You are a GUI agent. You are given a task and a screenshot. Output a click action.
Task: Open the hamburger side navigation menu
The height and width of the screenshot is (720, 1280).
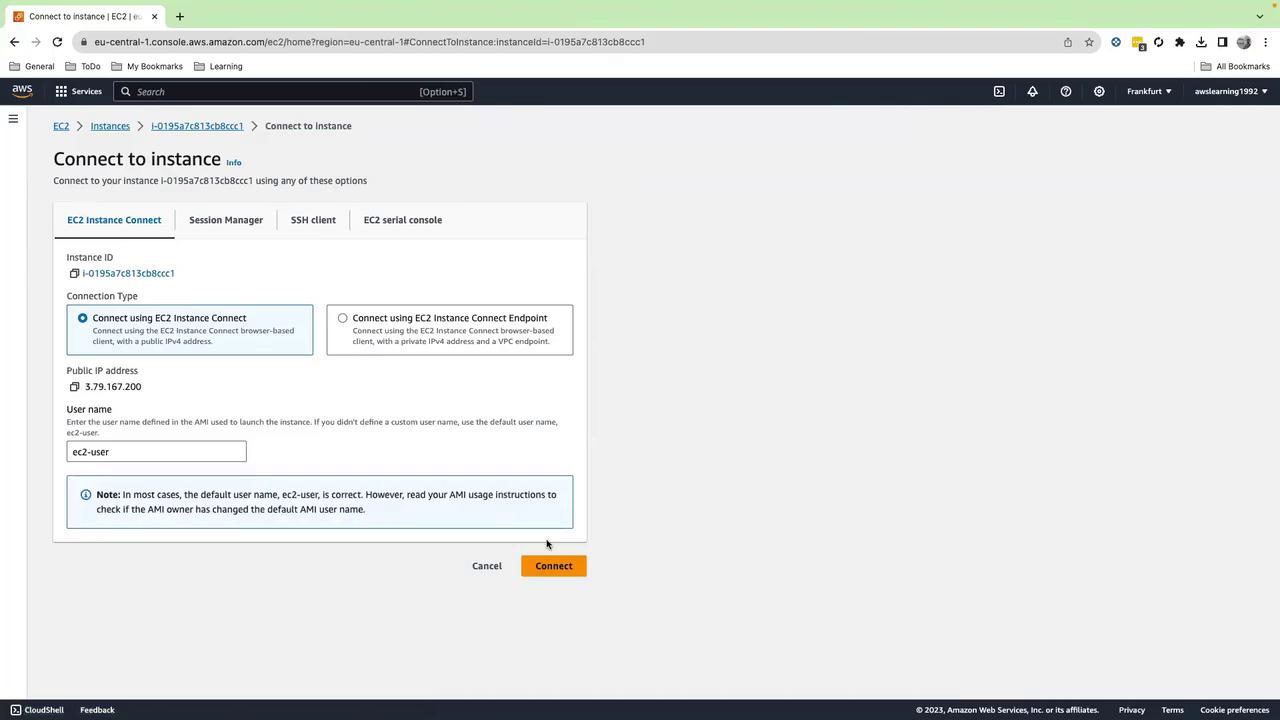tap(13, 119)
